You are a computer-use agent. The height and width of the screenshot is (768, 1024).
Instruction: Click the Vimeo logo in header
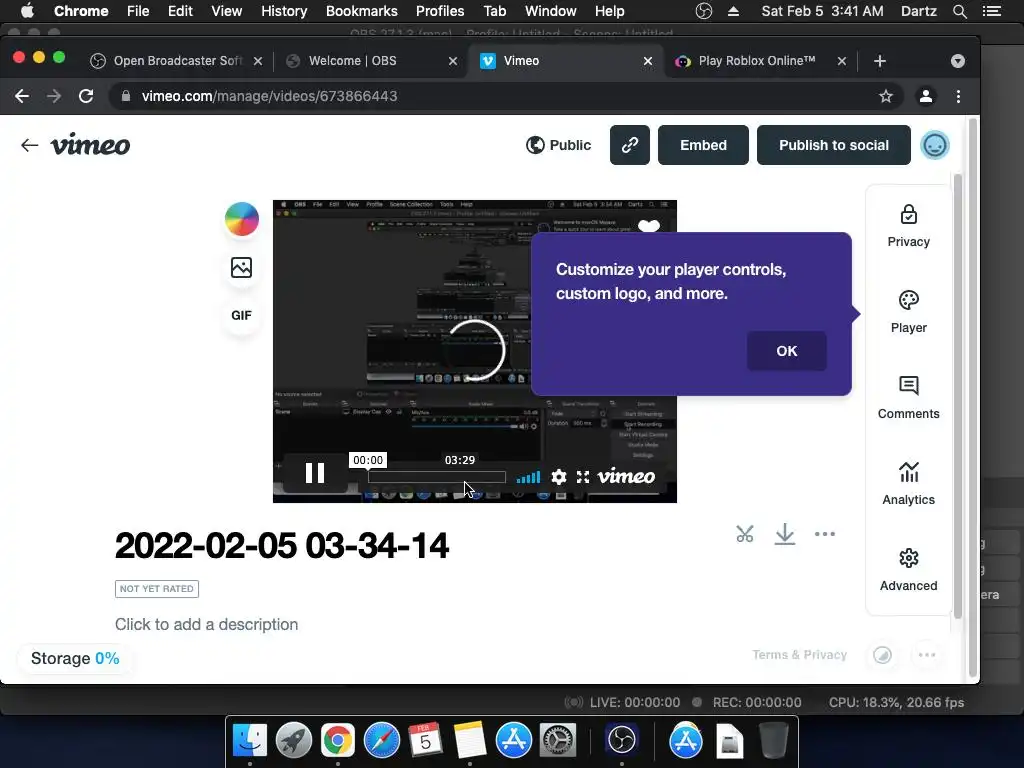90,144
